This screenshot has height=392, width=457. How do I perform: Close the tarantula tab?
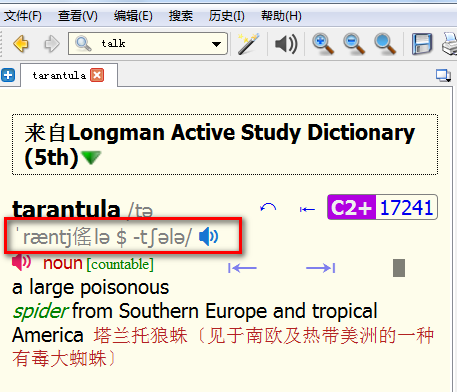click(97, 75)
